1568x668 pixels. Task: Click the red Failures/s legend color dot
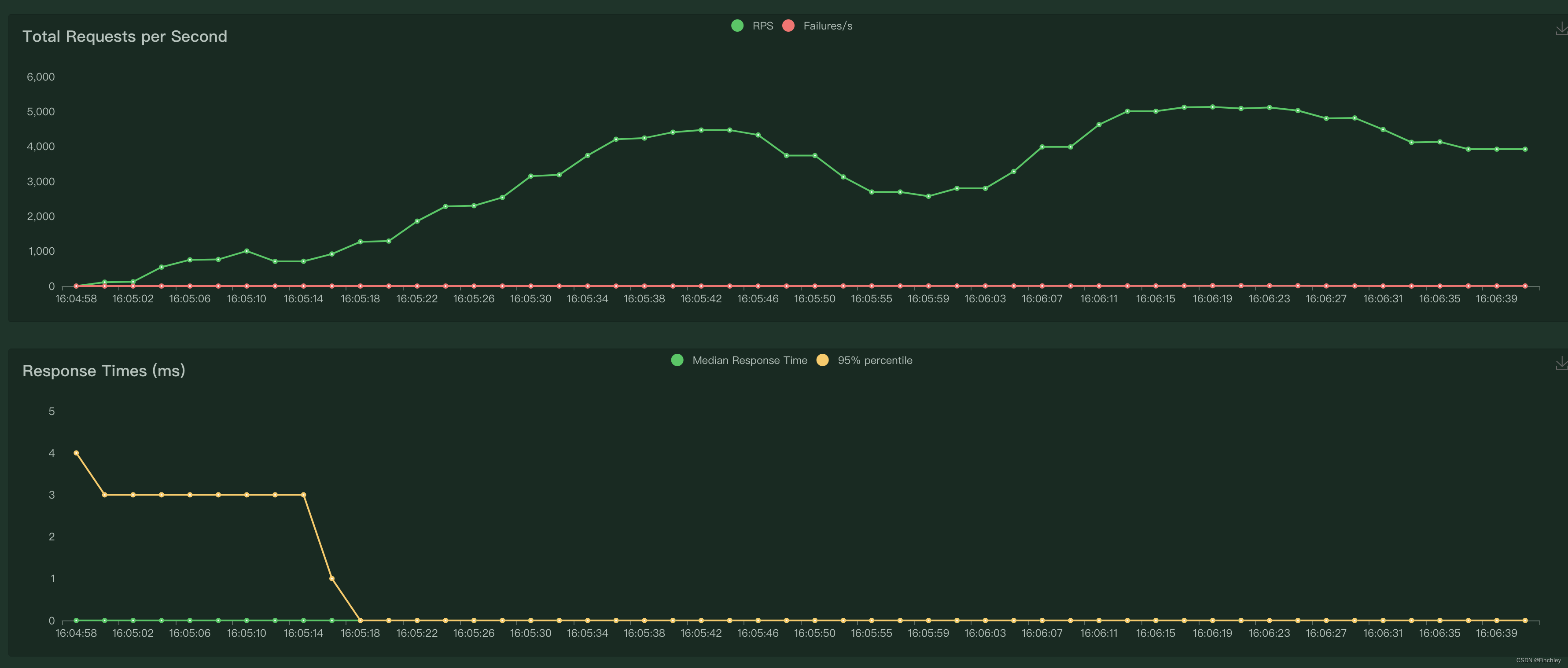(788, 26)
